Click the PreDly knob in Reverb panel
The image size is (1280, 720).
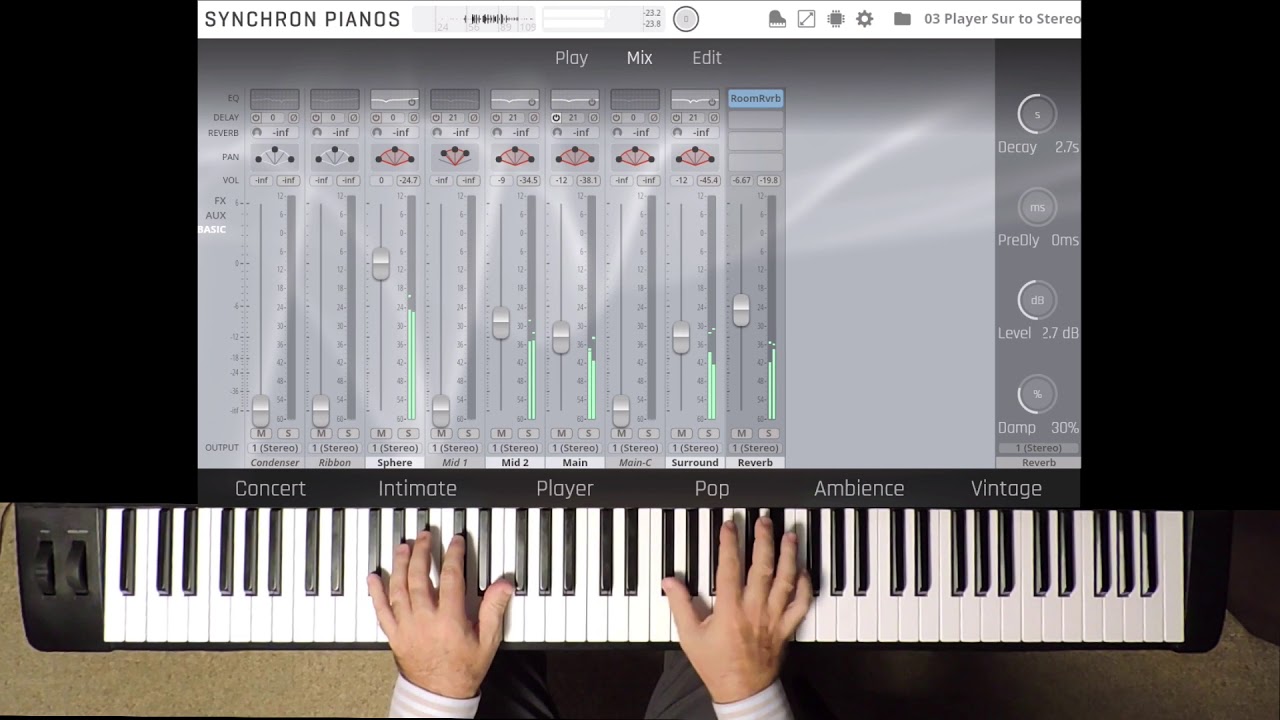(1037, 207)
